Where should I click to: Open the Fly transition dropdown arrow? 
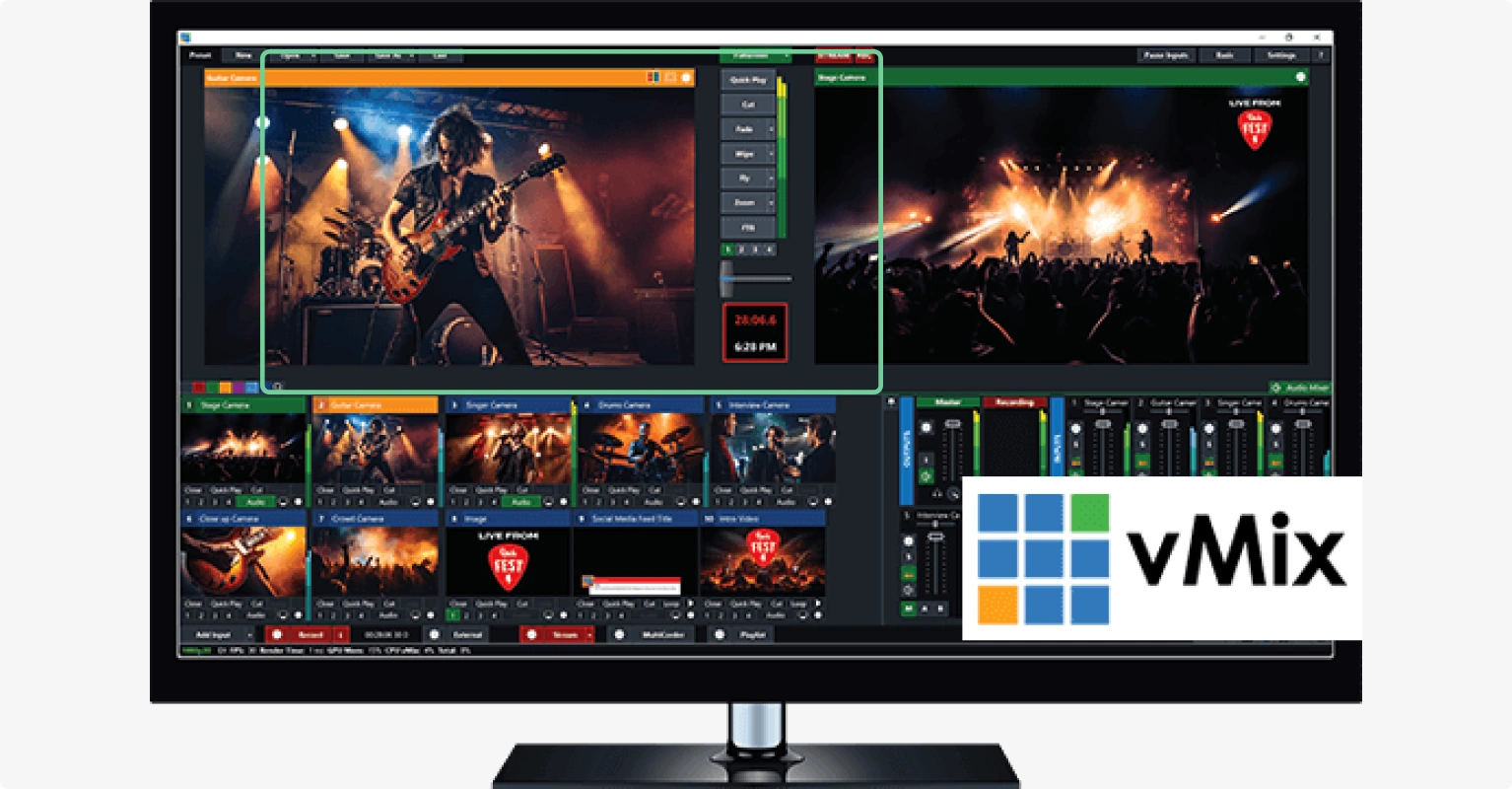[x=771, y=178]
